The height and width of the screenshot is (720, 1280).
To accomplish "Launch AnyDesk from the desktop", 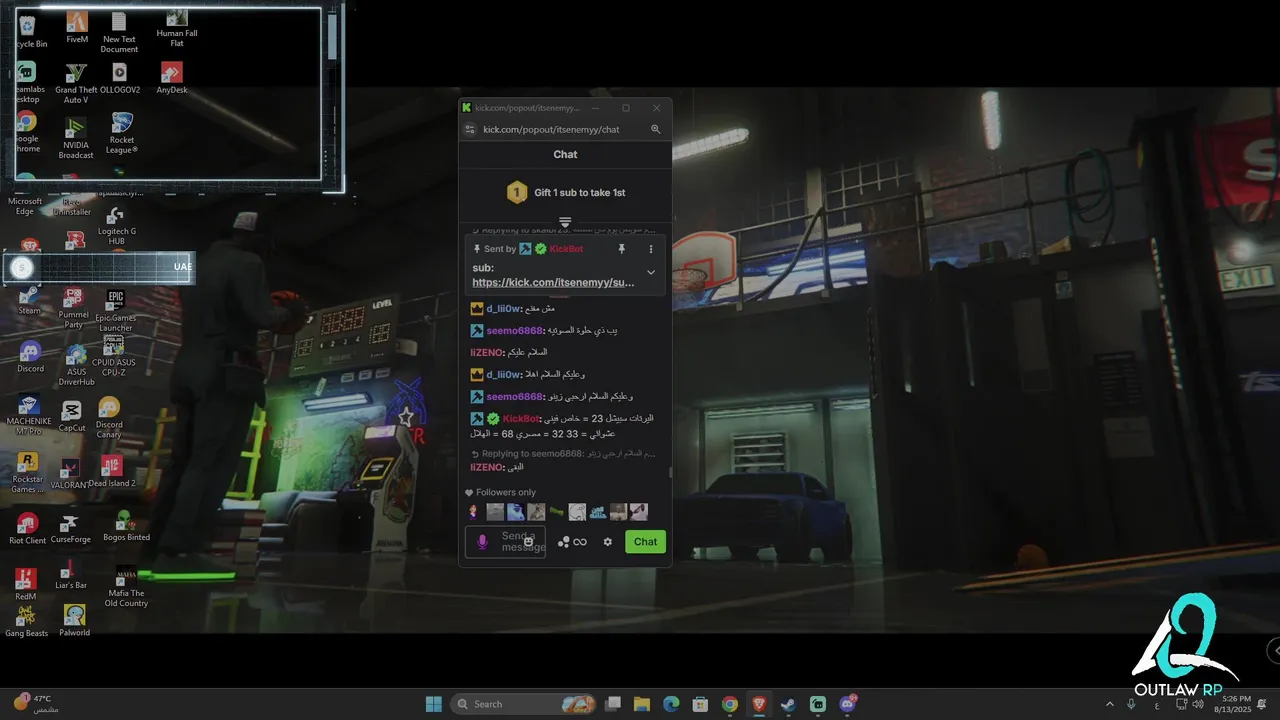I will coord(172,78).
